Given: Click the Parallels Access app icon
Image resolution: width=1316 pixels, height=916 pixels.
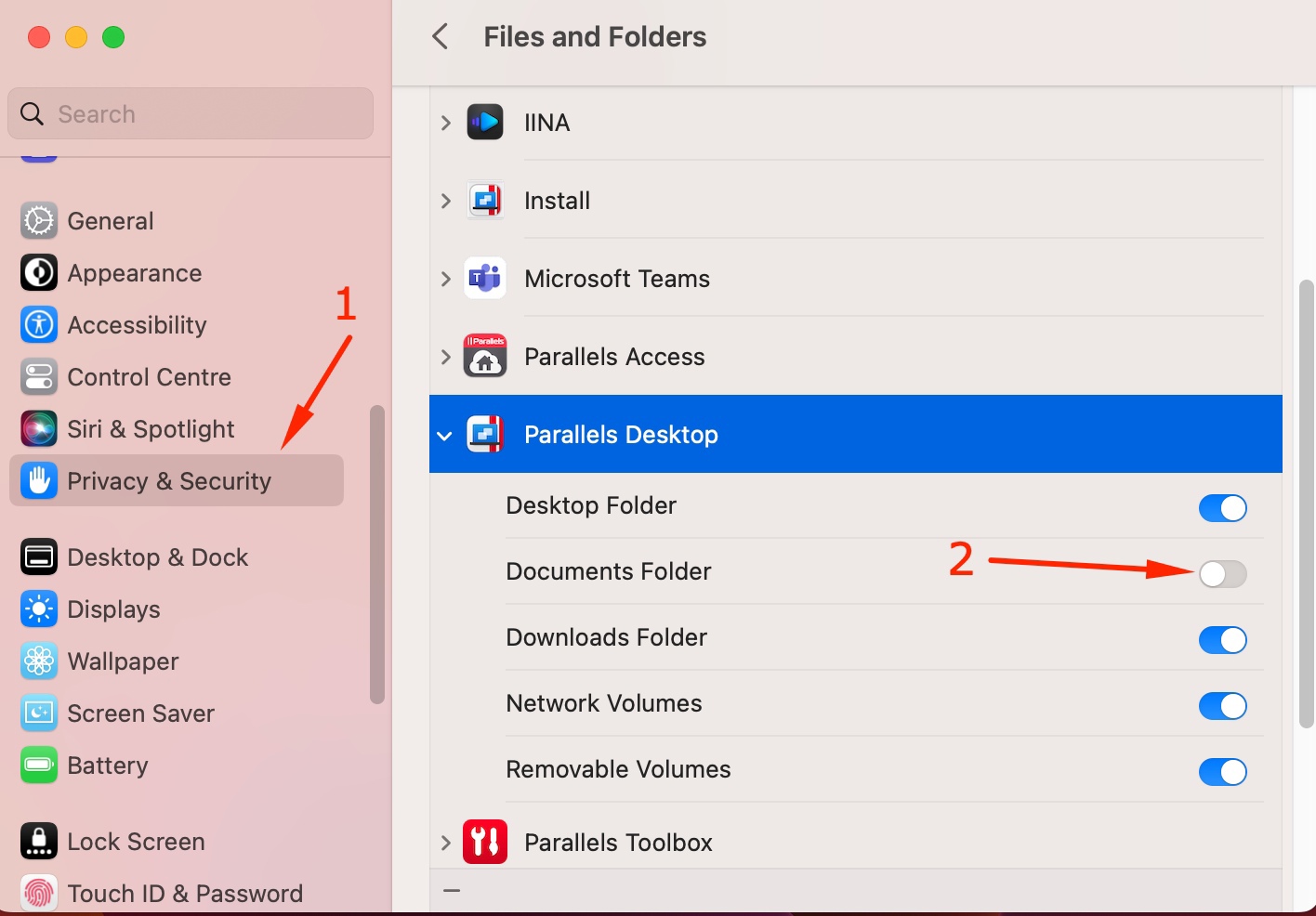Looking at the screenshot, I should click(x=485, y=356).
